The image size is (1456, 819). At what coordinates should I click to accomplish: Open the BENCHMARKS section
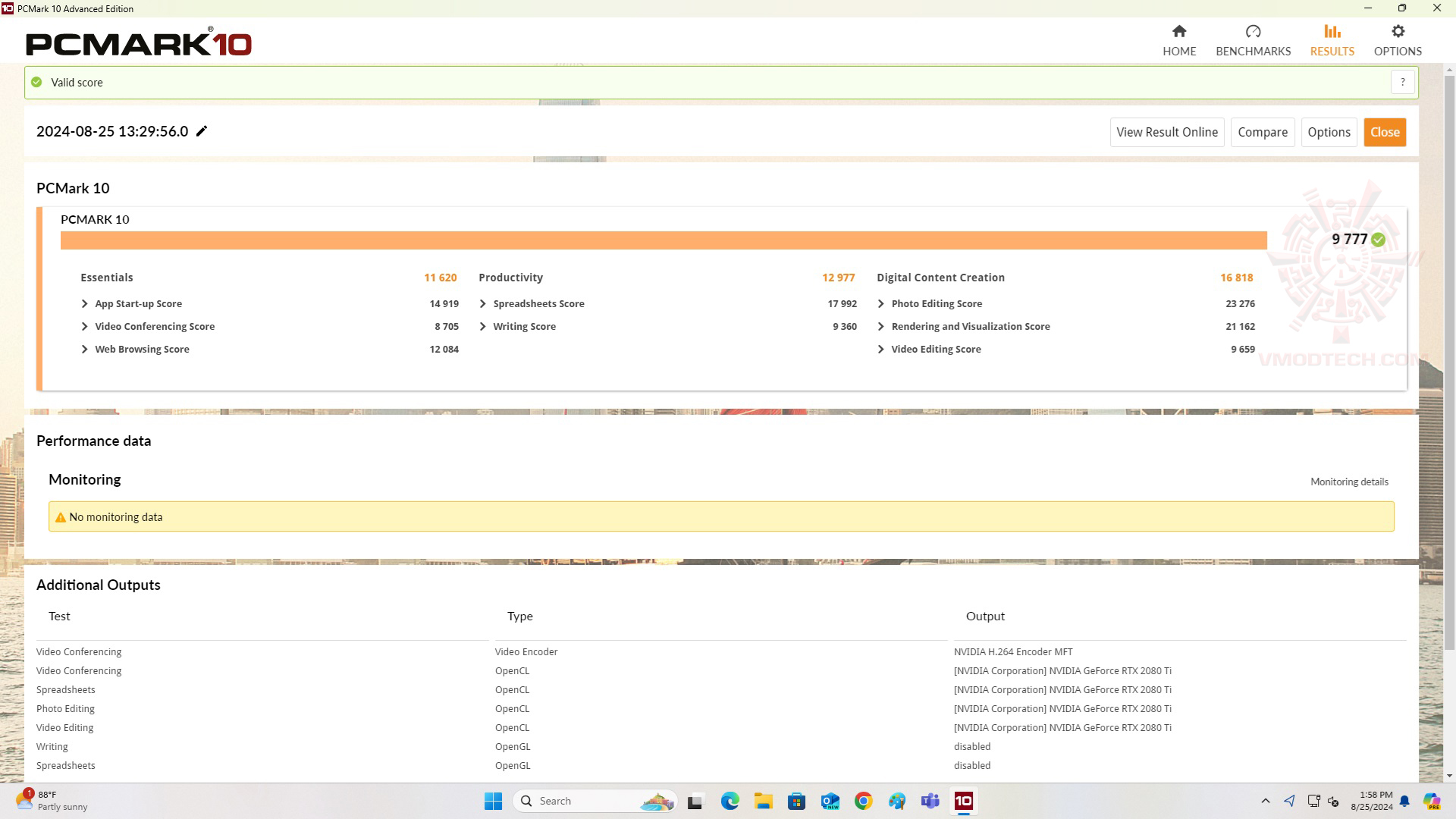click(1253, 40)
